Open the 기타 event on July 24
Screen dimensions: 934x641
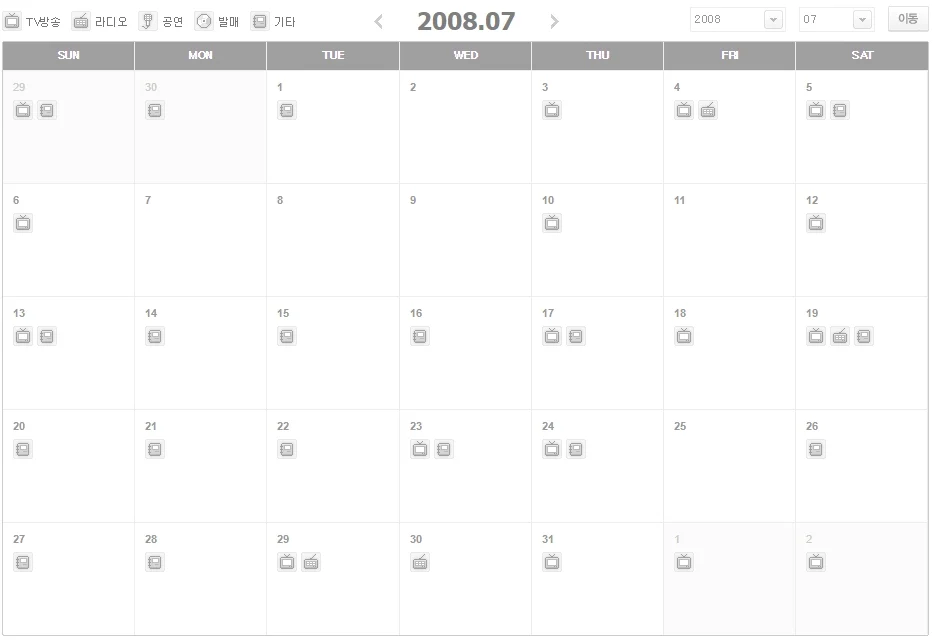pyautogui.click(x=576, y=449)
